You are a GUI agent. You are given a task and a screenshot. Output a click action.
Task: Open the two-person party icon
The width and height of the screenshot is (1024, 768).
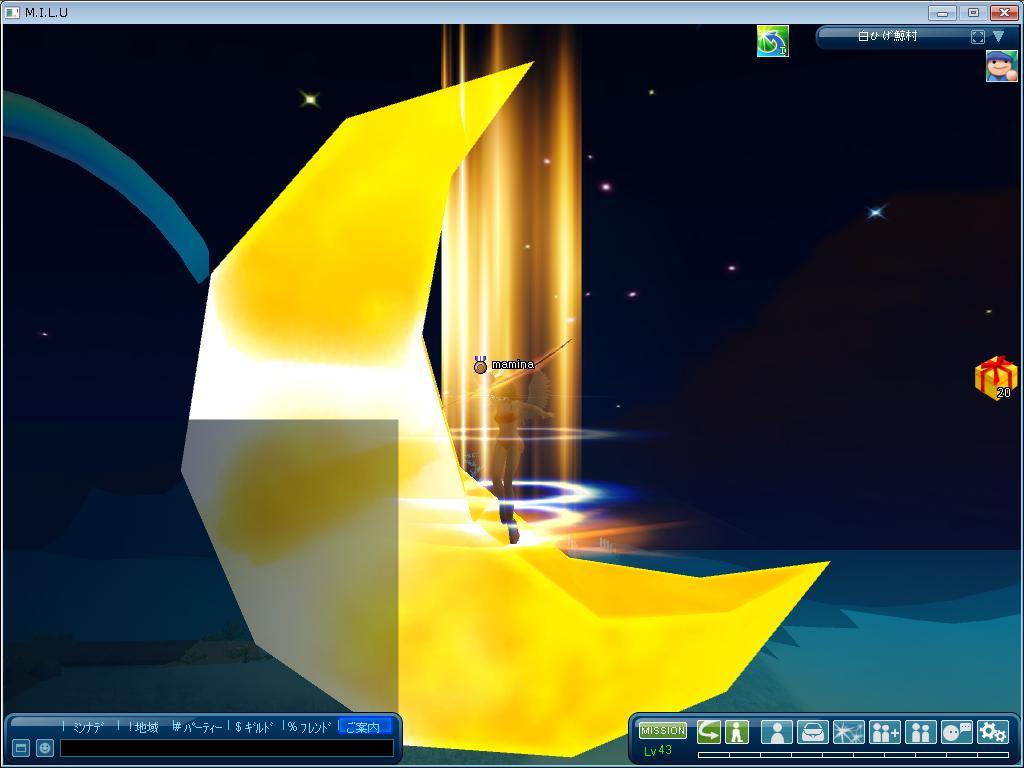point(920,732)
